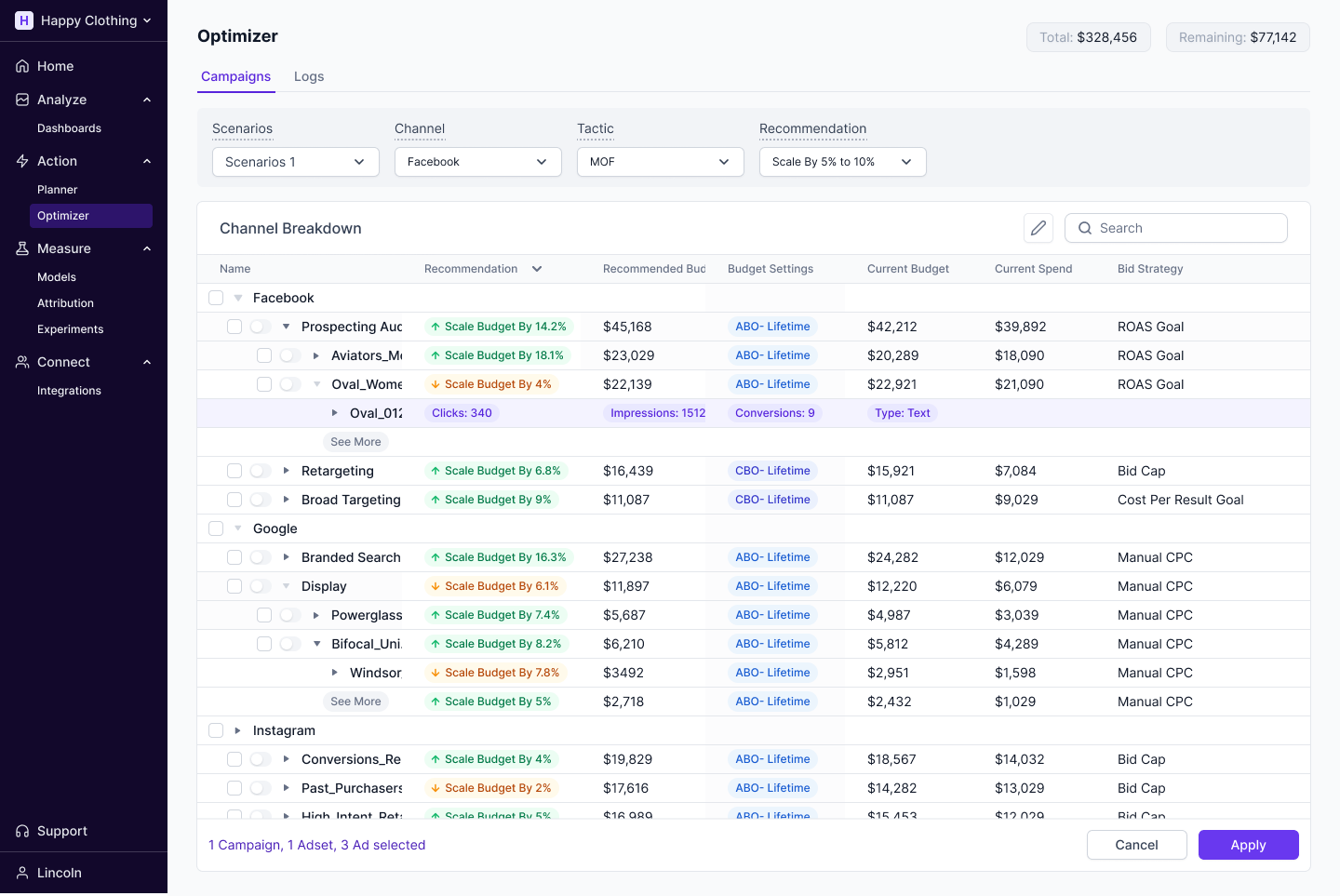Viewport: 1340px width, 896px height.
Task: Open the Happy Clothing workspace switcher
Action: click(x=84, y=20)
